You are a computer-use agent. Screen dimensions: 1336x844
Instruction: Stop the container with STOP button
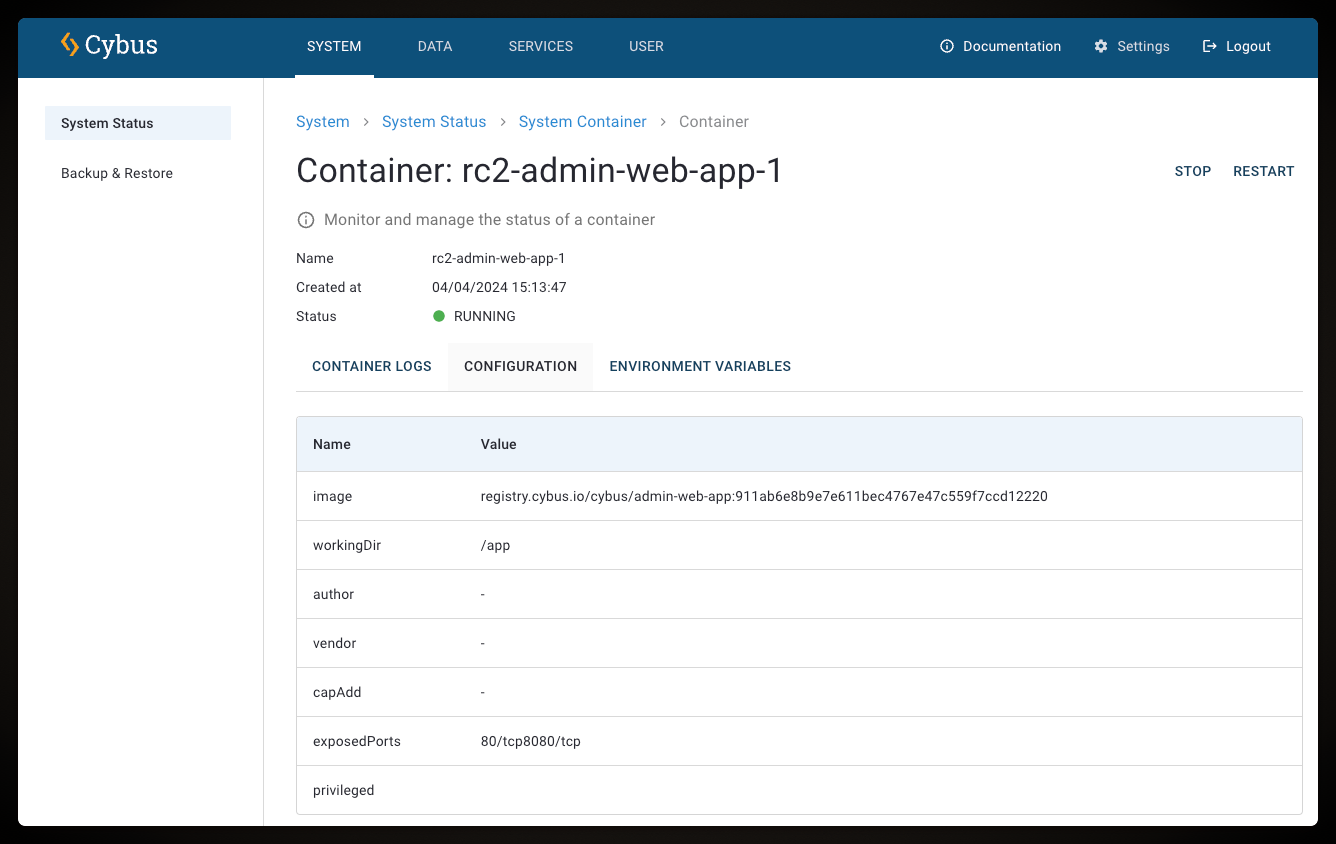pyautogui.click(x=1193, y=171)
